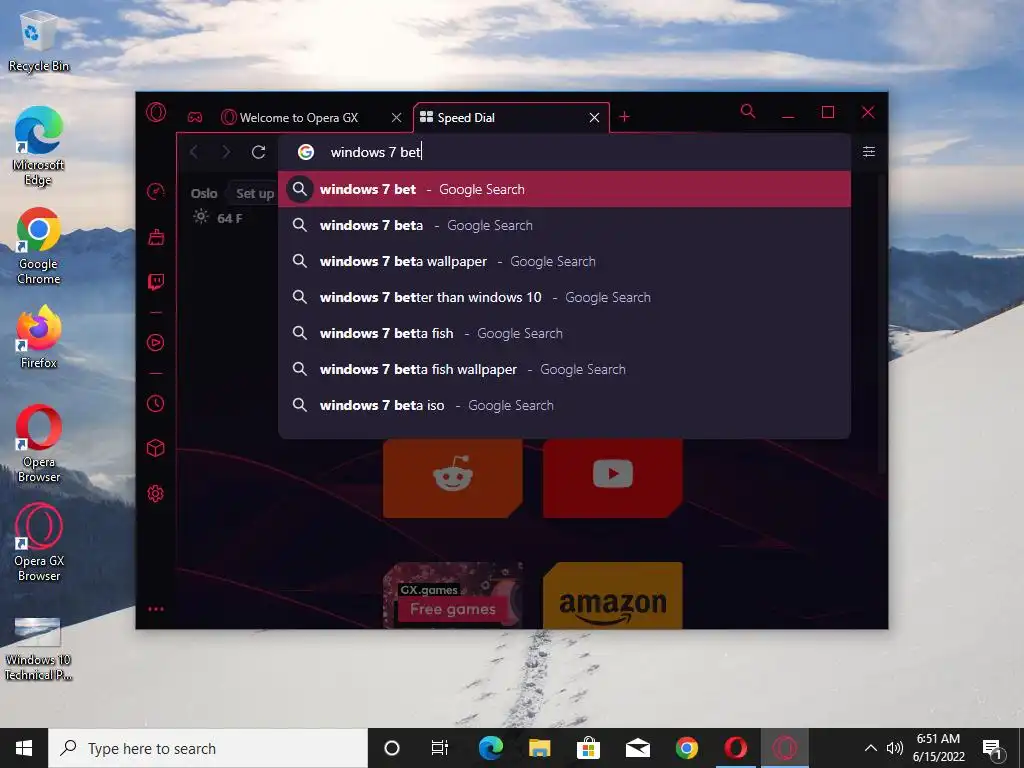Click the 64 F weather reading
This screenshot has width=1024, height=768.
229,218
